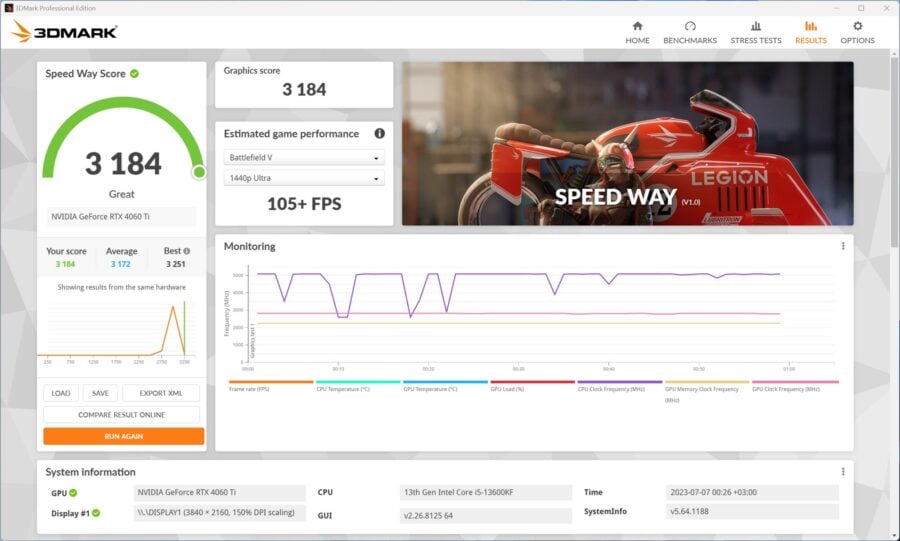Click the Time value 2023-07-07 00:26
The image size is (900, 541).
point(752,492)
